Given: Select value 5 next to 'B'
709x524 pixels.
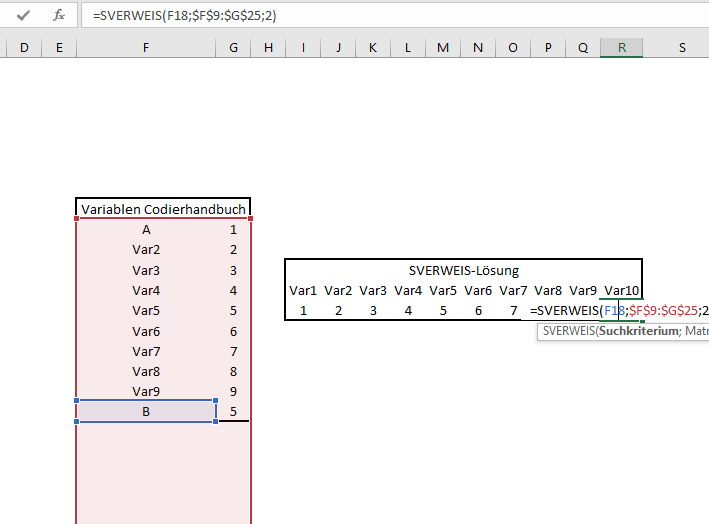Looking at the screenshot, I should pos(233,411).
